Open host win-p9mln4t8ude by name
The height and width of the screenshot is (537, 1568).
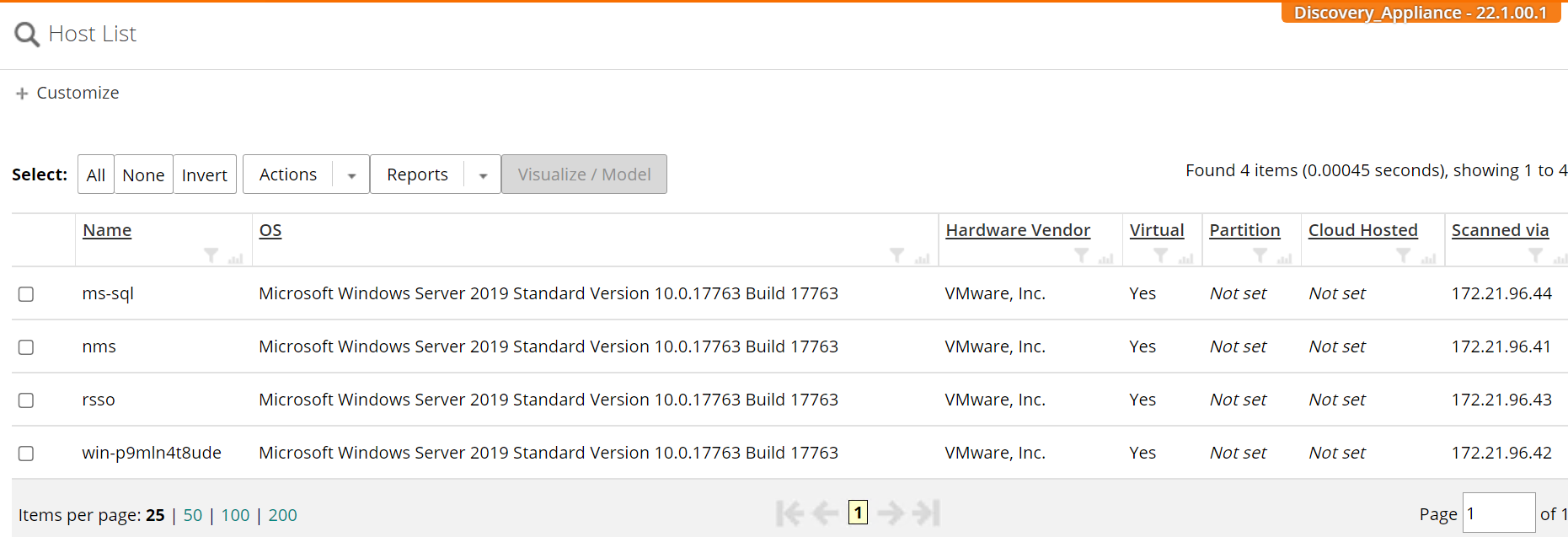[152, 453]
